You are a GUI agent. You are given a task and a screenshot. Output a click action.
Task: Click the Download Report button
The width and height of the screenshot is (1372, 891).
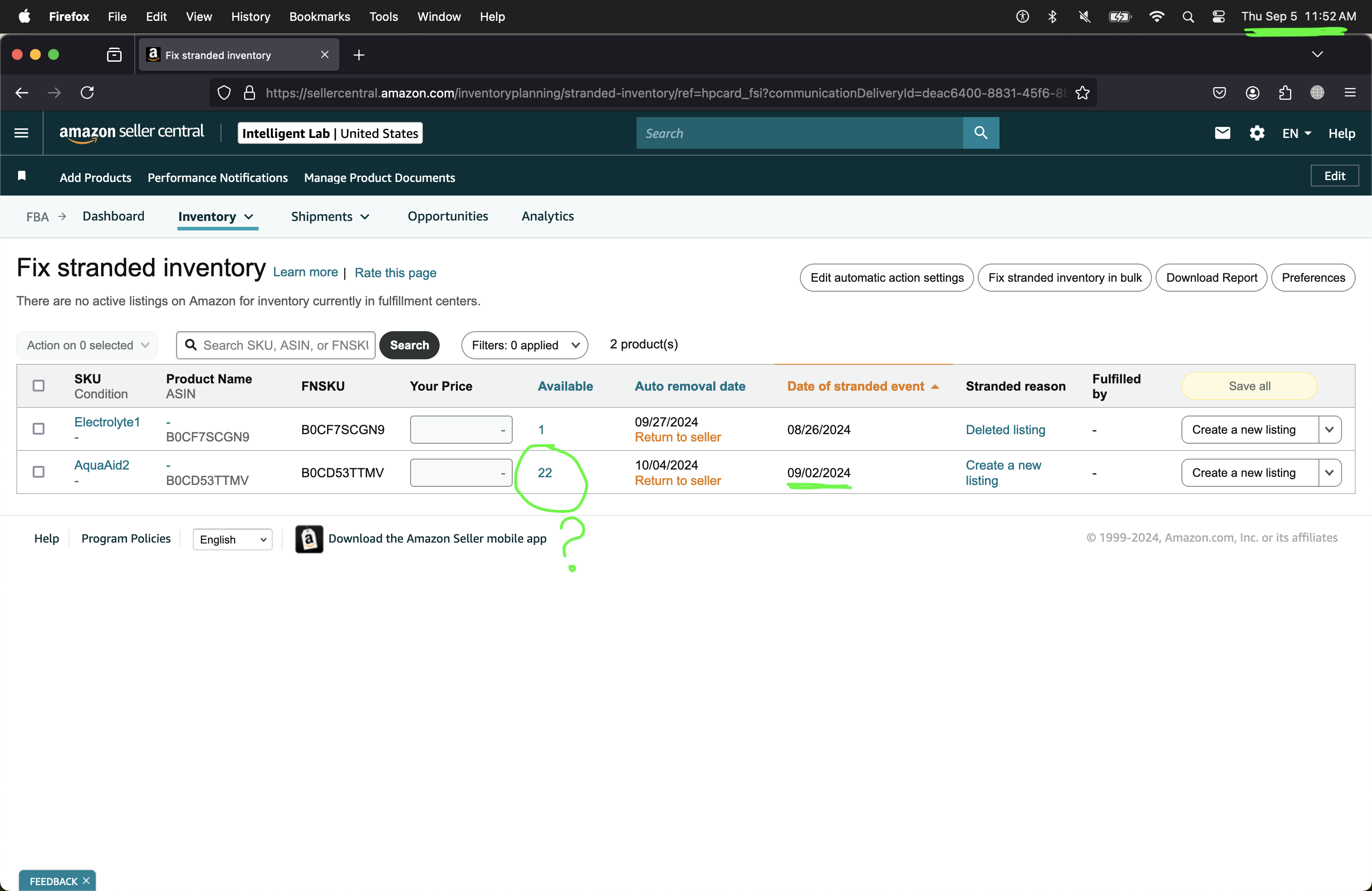pyautogui.click(x=1211, y=278)
